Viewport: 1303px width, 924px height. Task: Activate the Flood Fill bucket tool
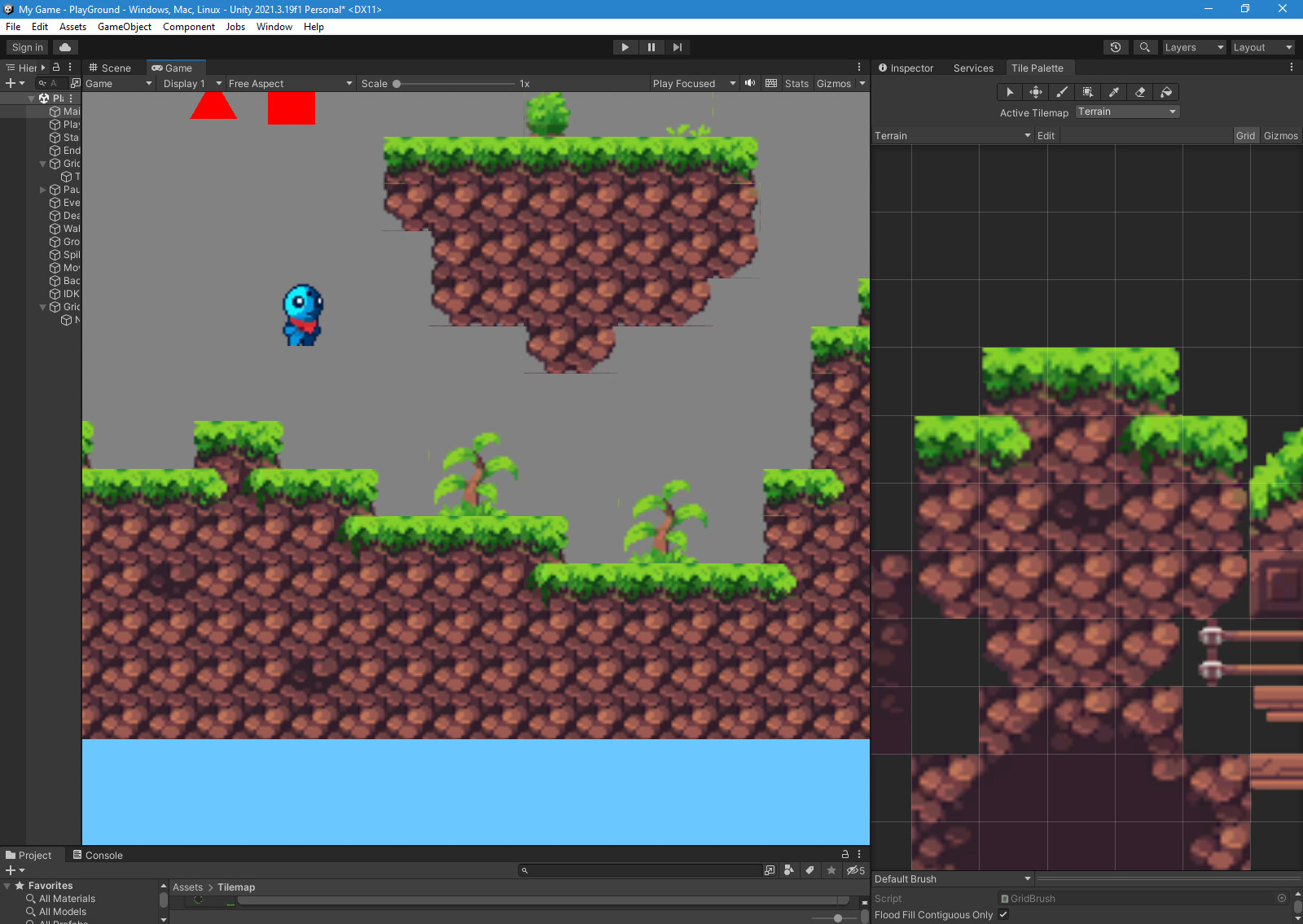point(1166,92)
